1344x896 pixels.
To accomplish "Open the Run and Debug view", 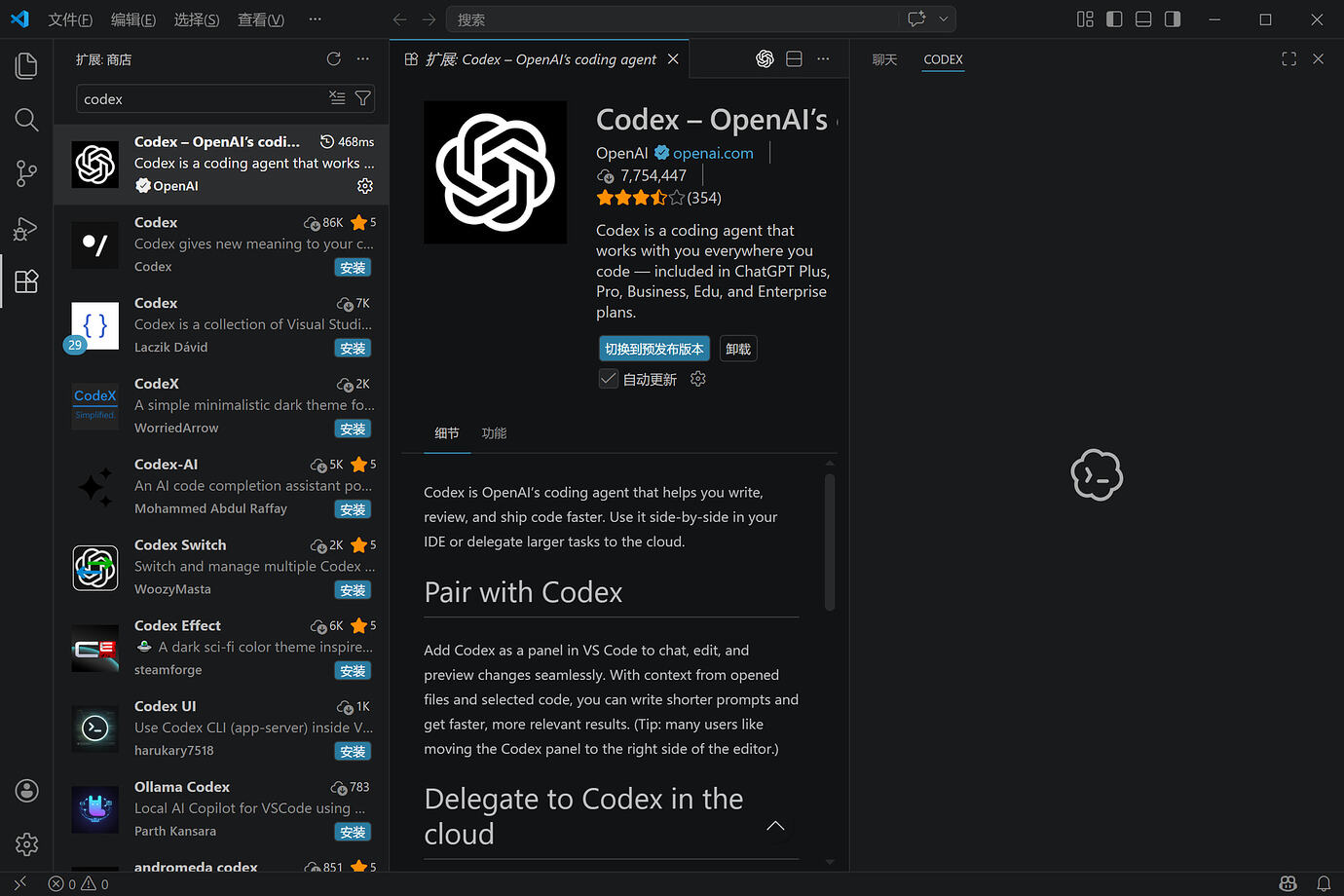I will click(26, 228).
